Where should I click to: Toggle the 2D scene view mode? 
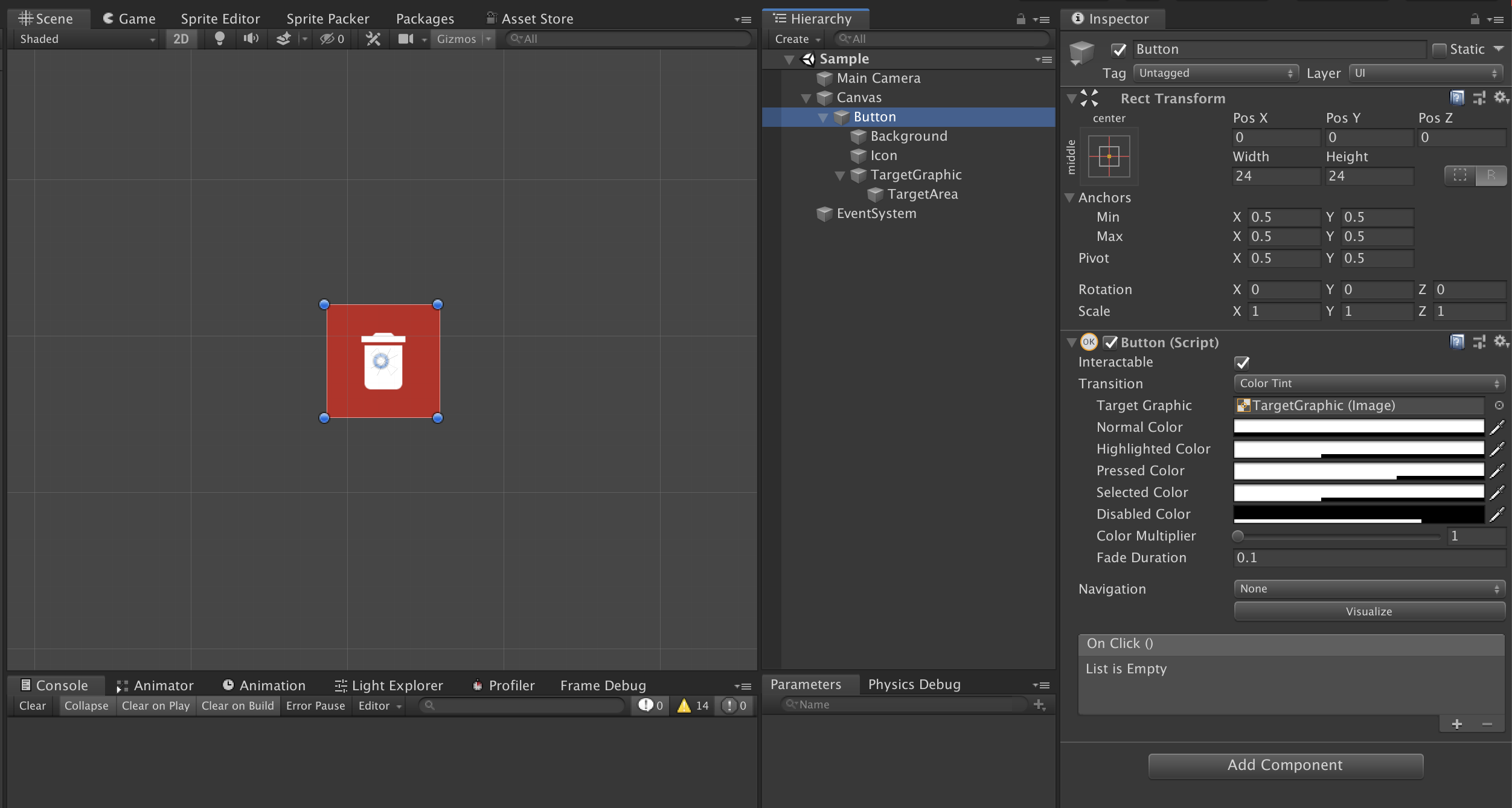[x=181, y=39]
